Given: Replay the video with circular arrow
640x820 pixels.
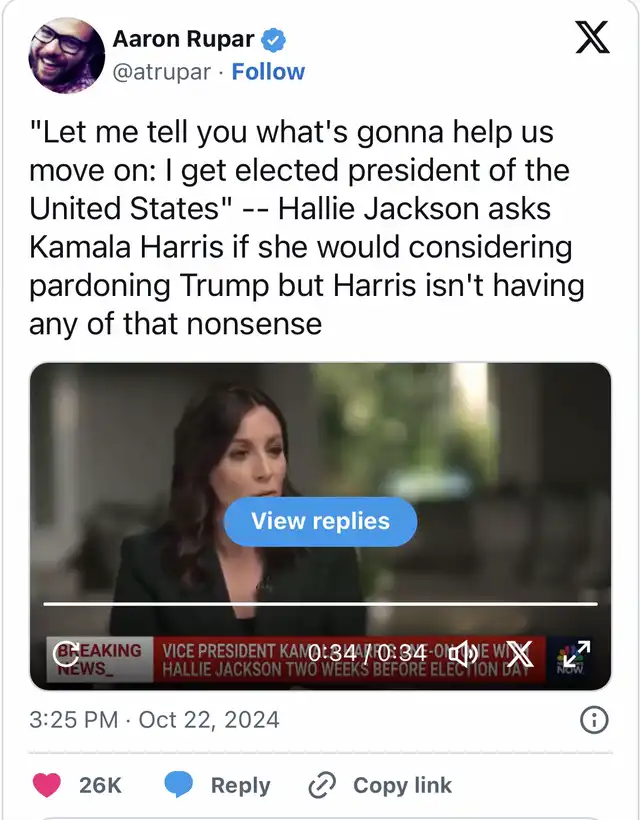Looking at the screenshot, I should tap(67, 653).
